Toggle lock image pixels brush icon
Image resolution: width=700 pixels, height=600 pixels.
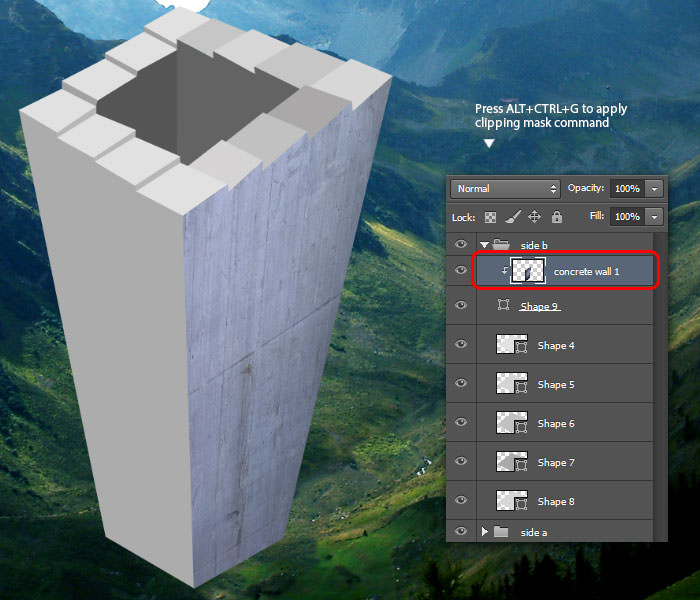[x=513, y=217]
